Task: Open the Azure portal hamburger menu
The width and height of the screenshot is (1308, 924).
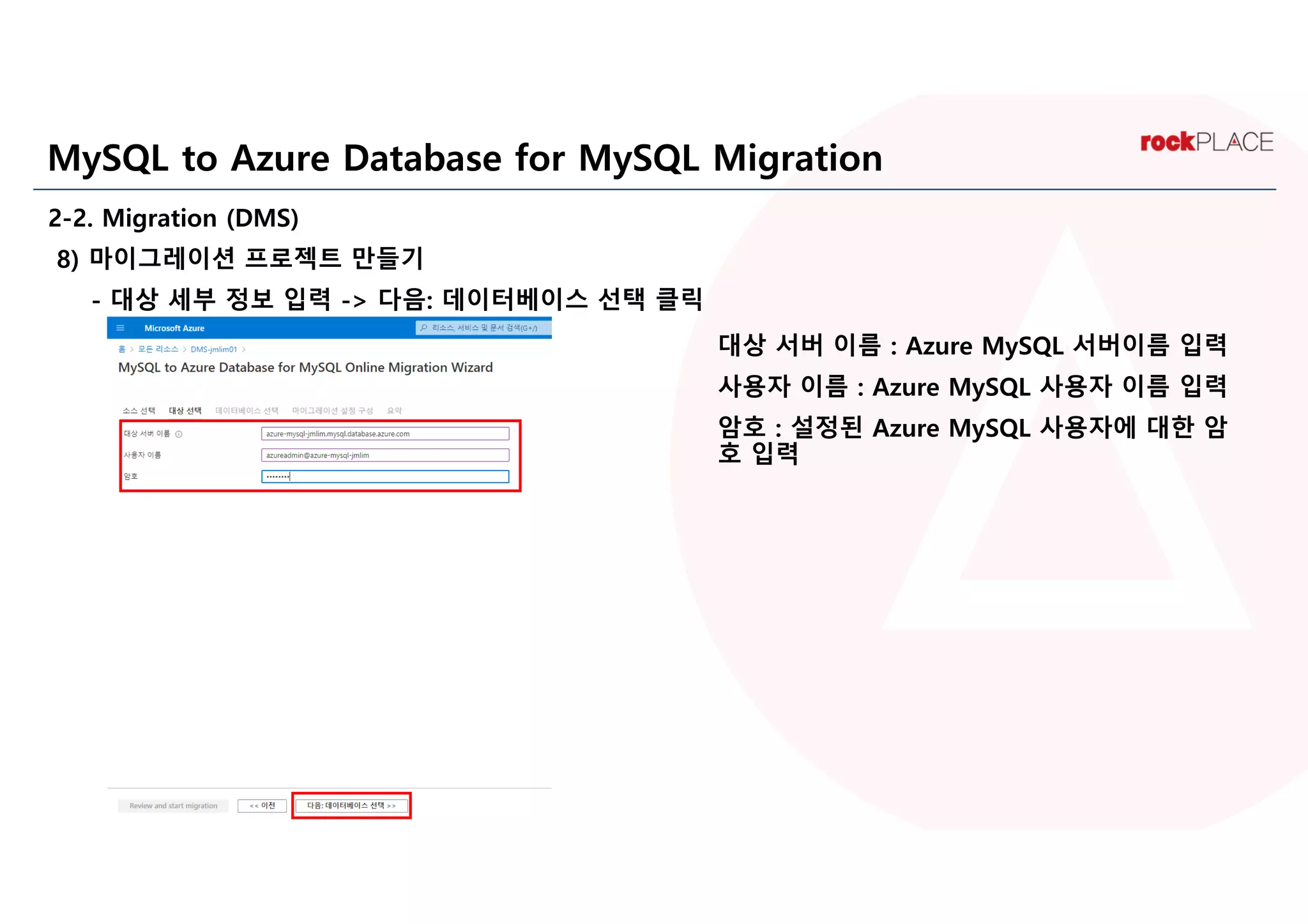Action: pos(120,328)
